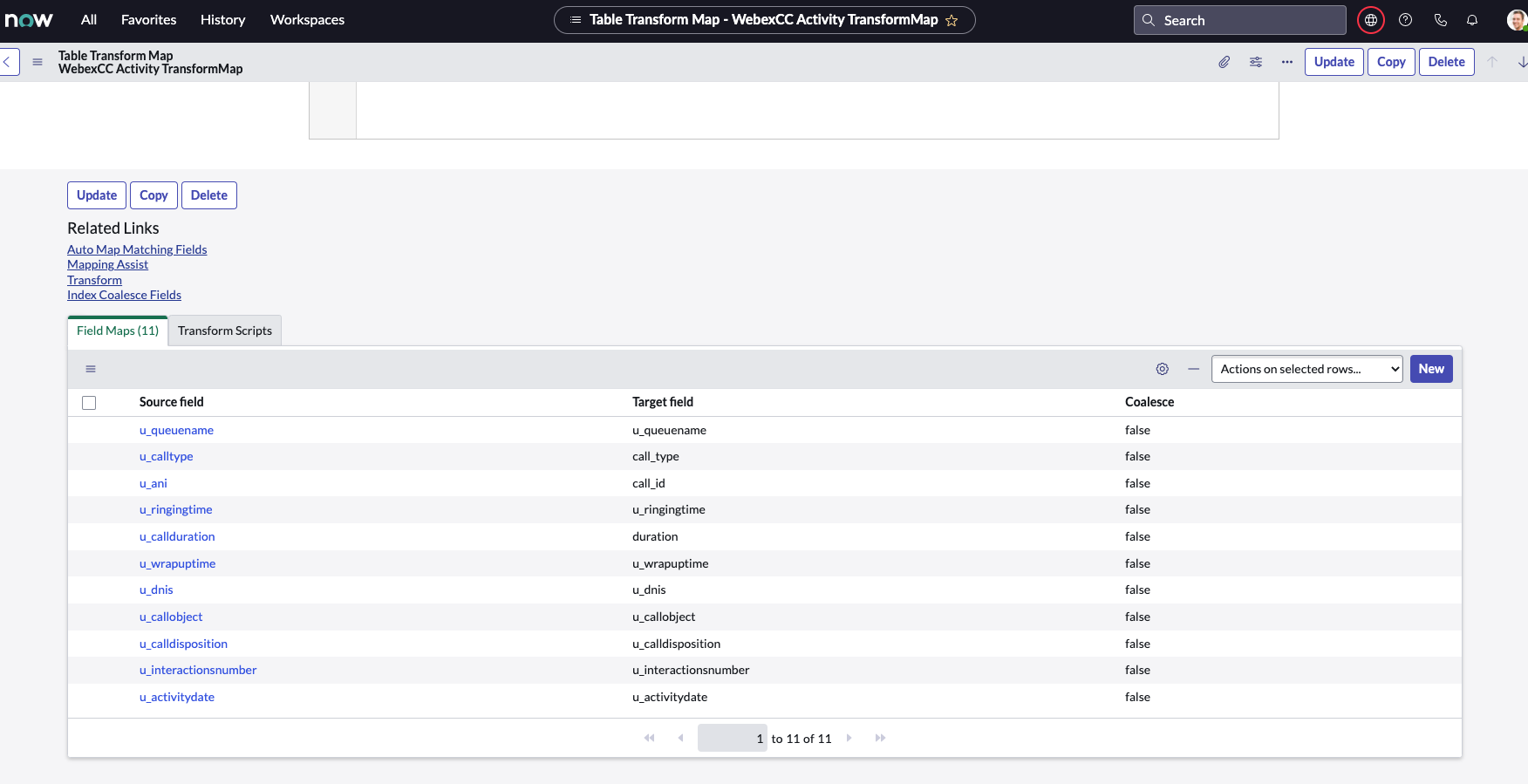This screenshot has height=784, width=1528.
Task: Click the lower Copy button
Action: point(153,195)
